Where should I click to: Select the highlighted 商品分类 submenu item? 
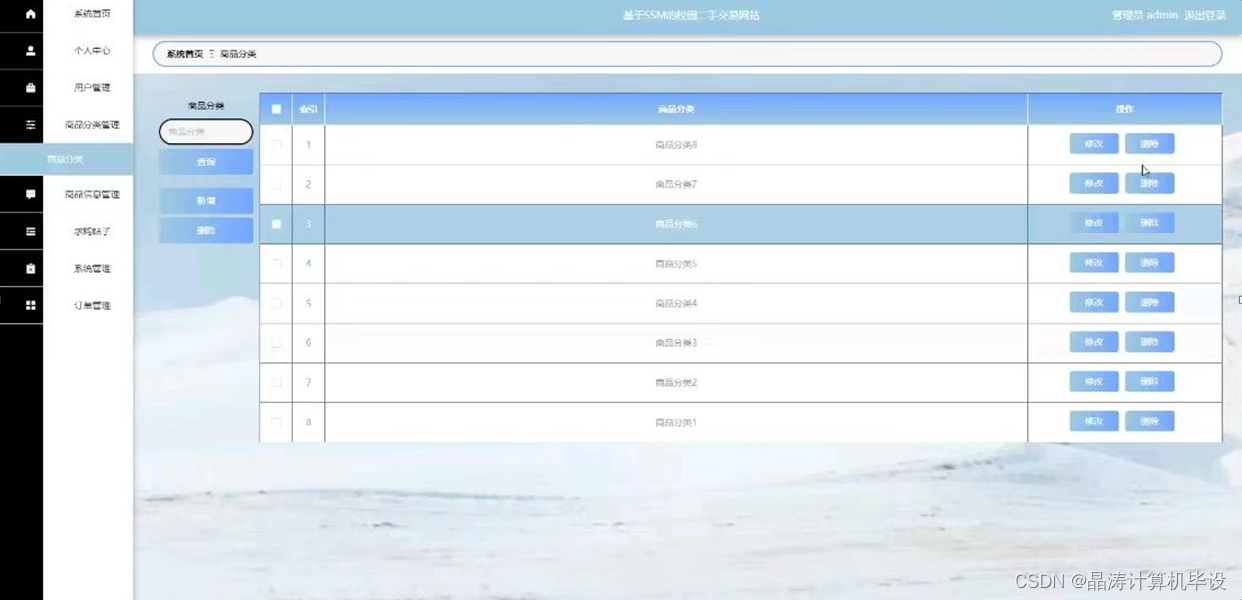coord(66,159)
